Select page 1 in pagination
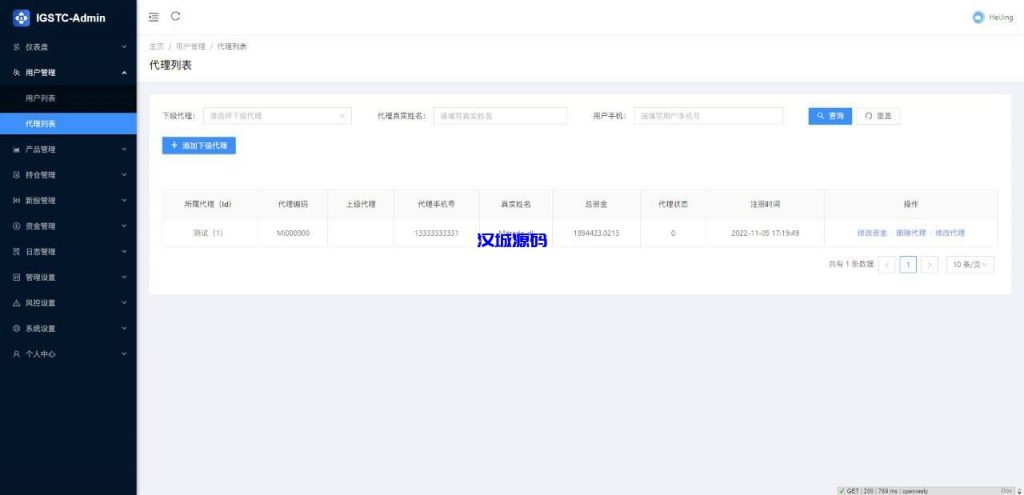 [908, 264]
